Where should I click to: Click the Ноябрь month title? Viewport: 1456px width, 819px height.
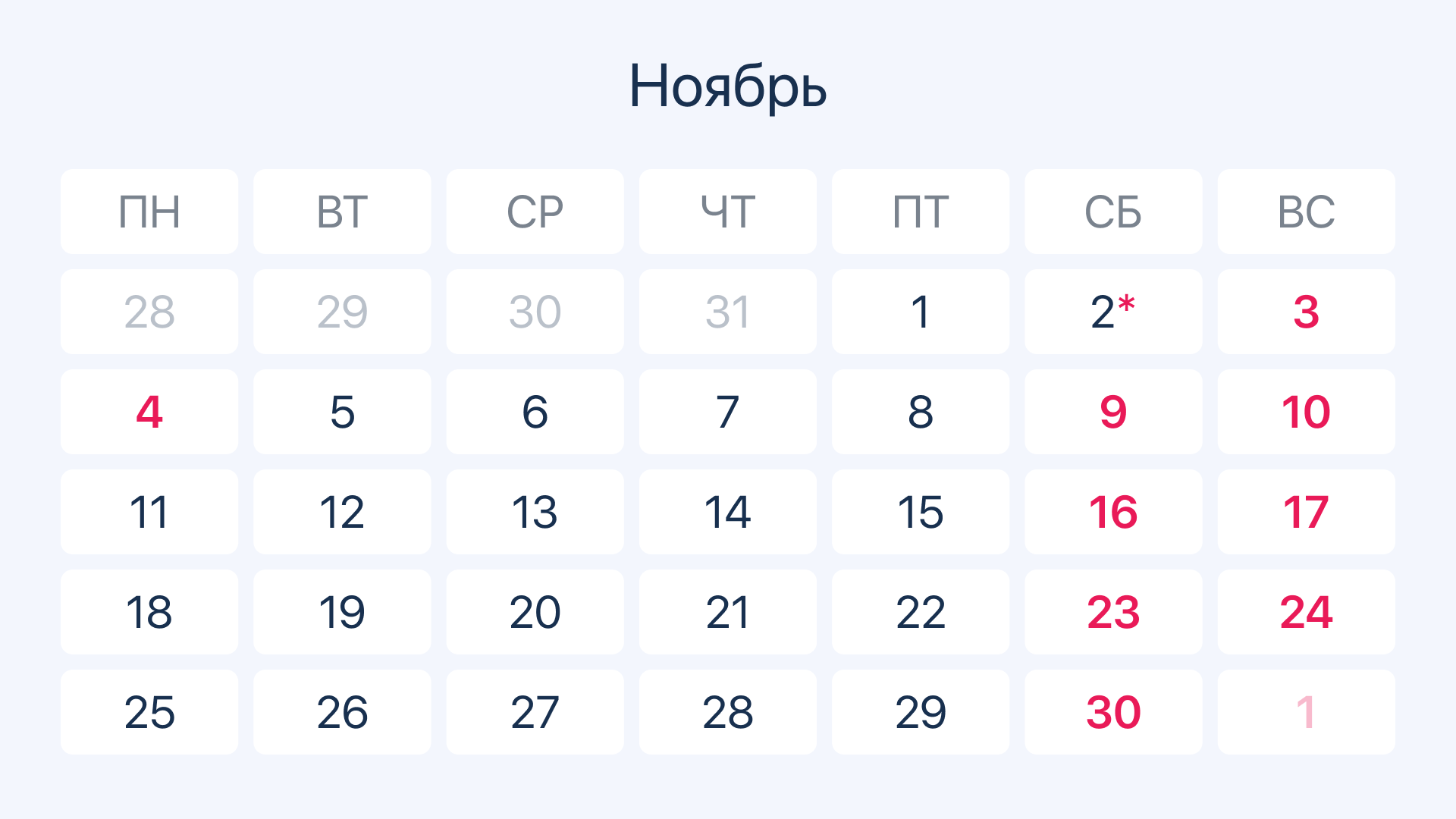coord(727,86)
